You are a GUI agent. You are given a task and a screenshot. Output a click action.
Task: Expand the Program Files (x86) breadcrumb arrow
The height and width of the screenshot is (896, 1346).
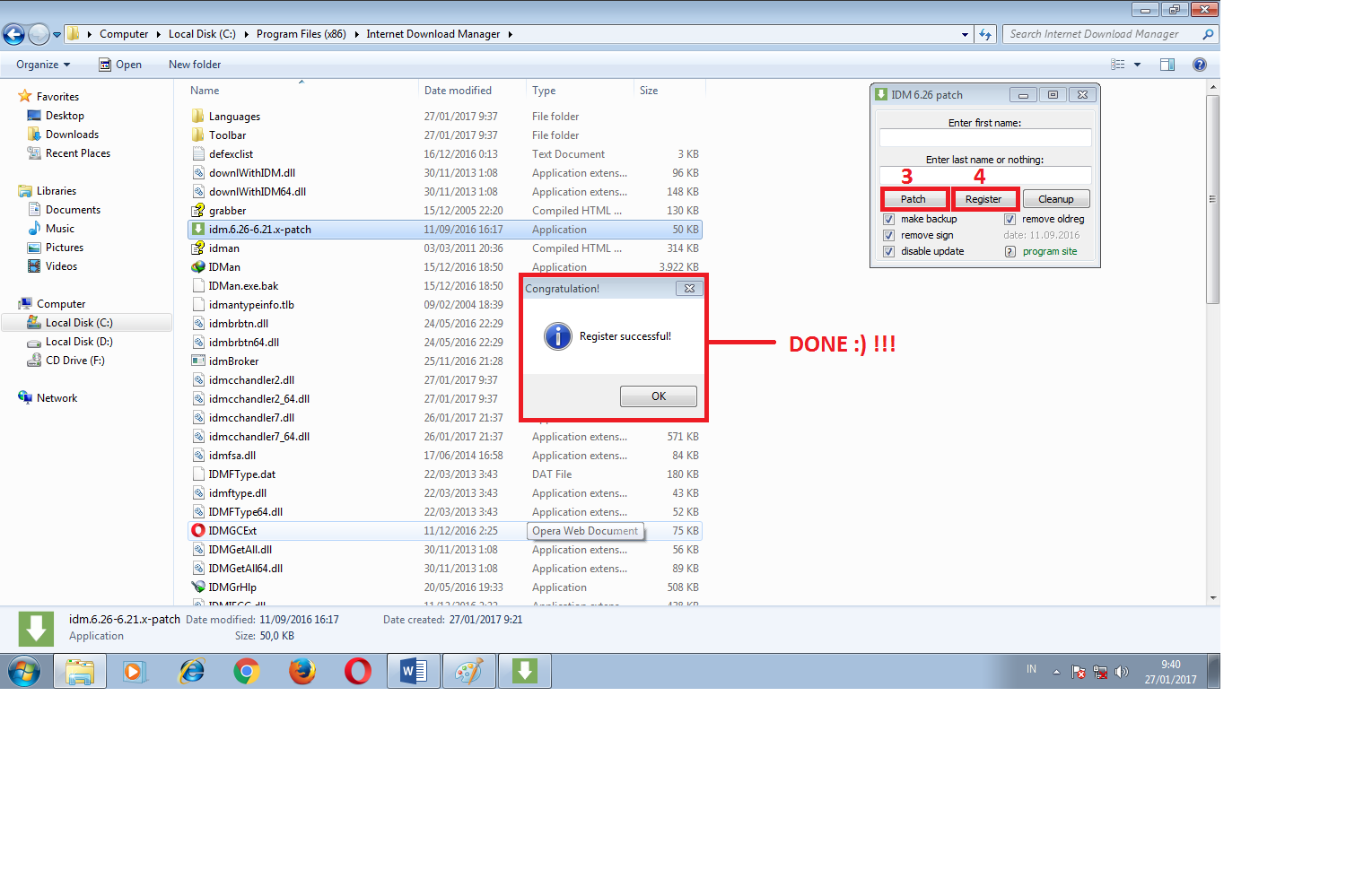point(356,34)
